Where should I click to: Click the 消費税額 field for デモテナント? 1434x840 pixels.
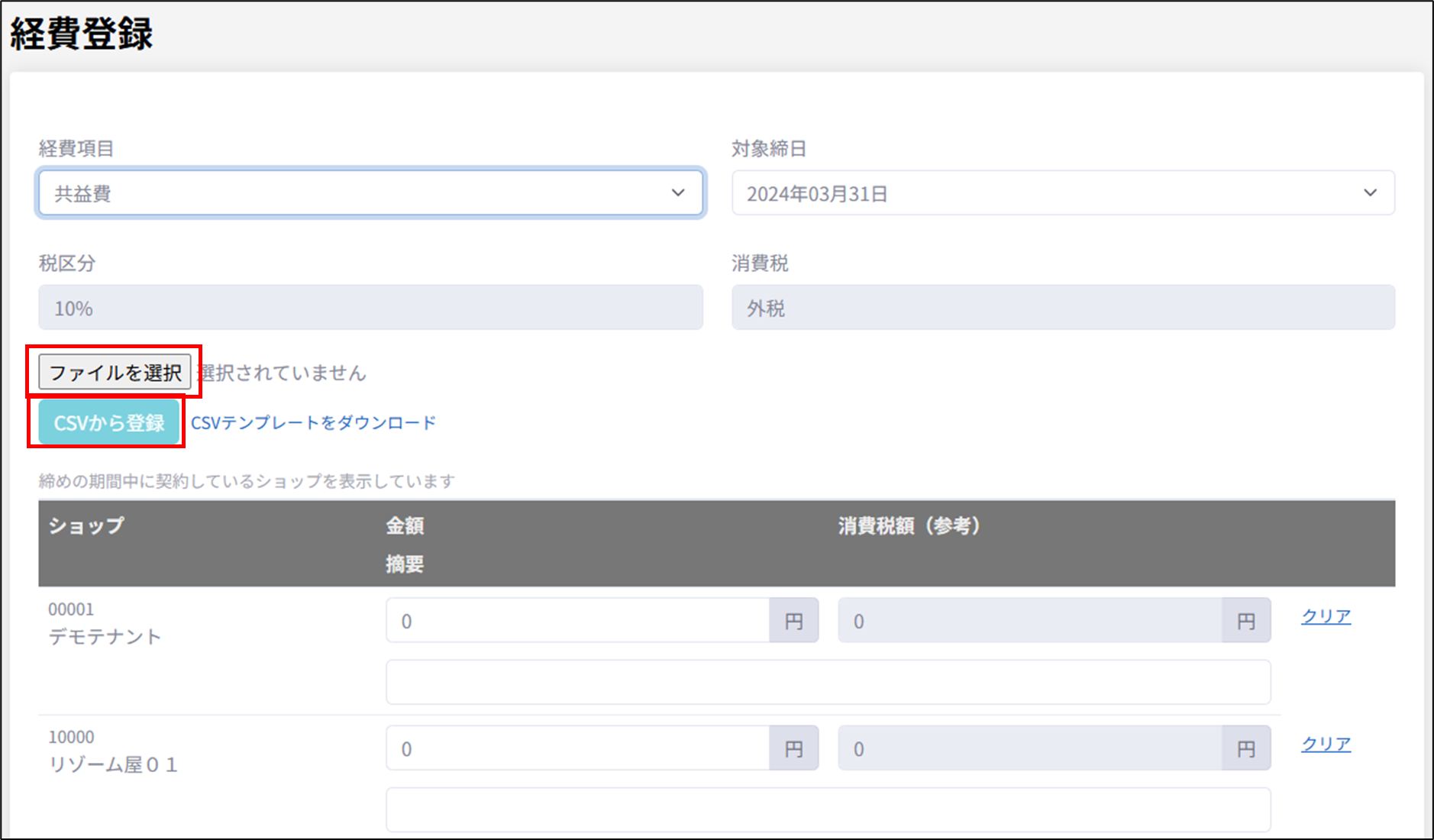click(x=1029, y=621)
